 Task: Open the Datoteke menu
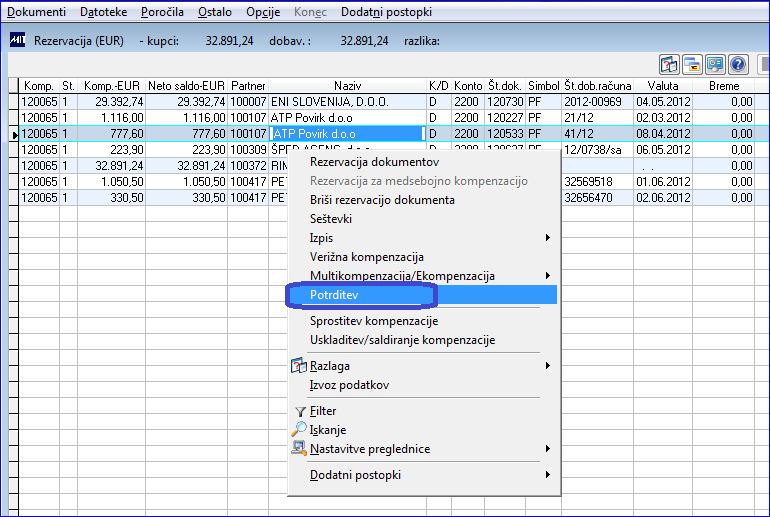(103, 12)
